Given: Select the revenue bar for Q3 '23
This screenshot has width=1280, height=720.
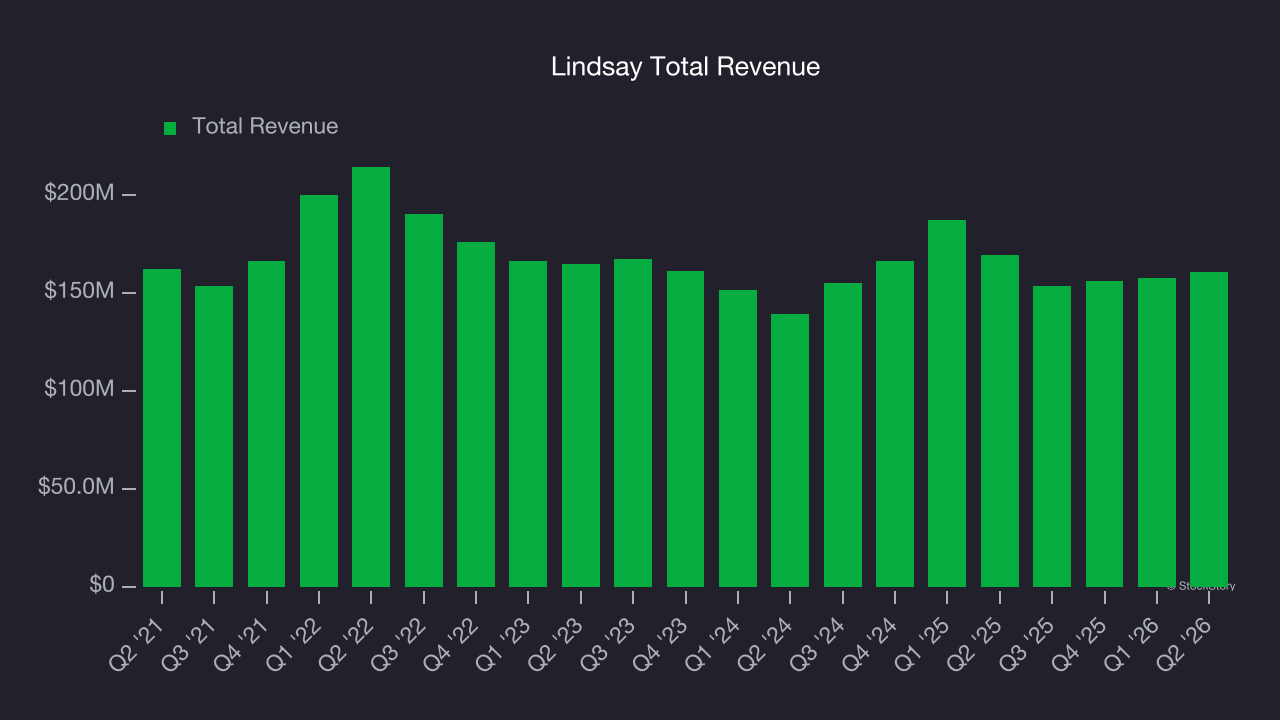Looking at the screenshot, I should pos(633,423).
